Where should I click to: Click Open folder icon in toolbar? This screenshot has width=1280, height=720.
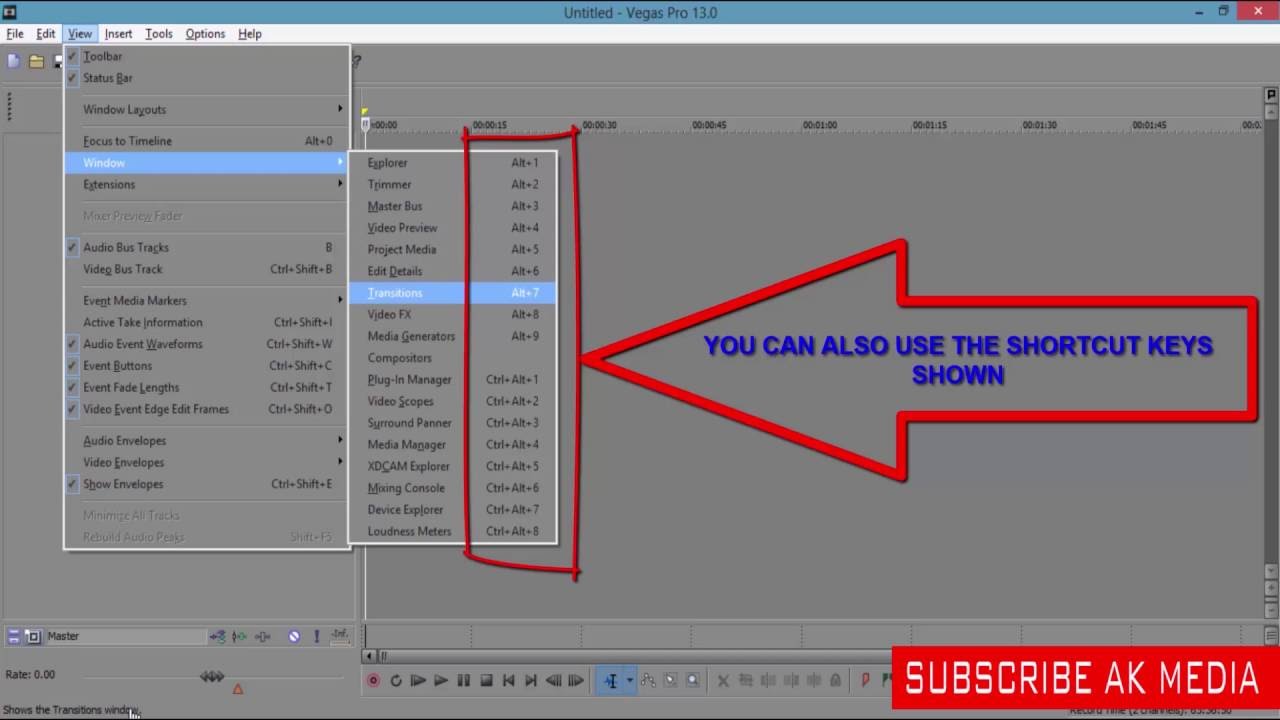36,61
